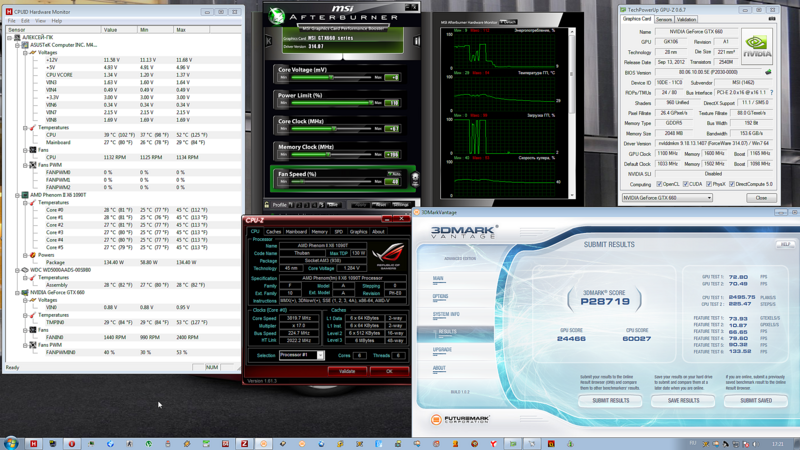Switch to the SPD tab in CPU-Z
800x450 pixels.
[339, 232]
